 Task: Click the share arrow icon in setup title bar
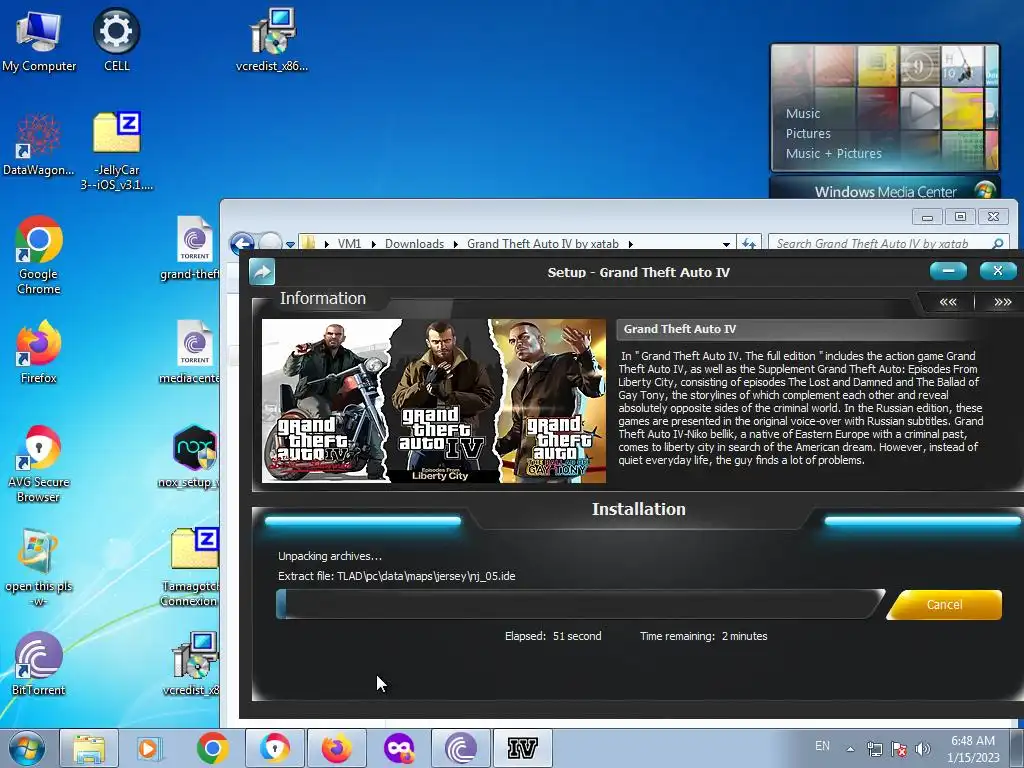(x=262, y=272)
